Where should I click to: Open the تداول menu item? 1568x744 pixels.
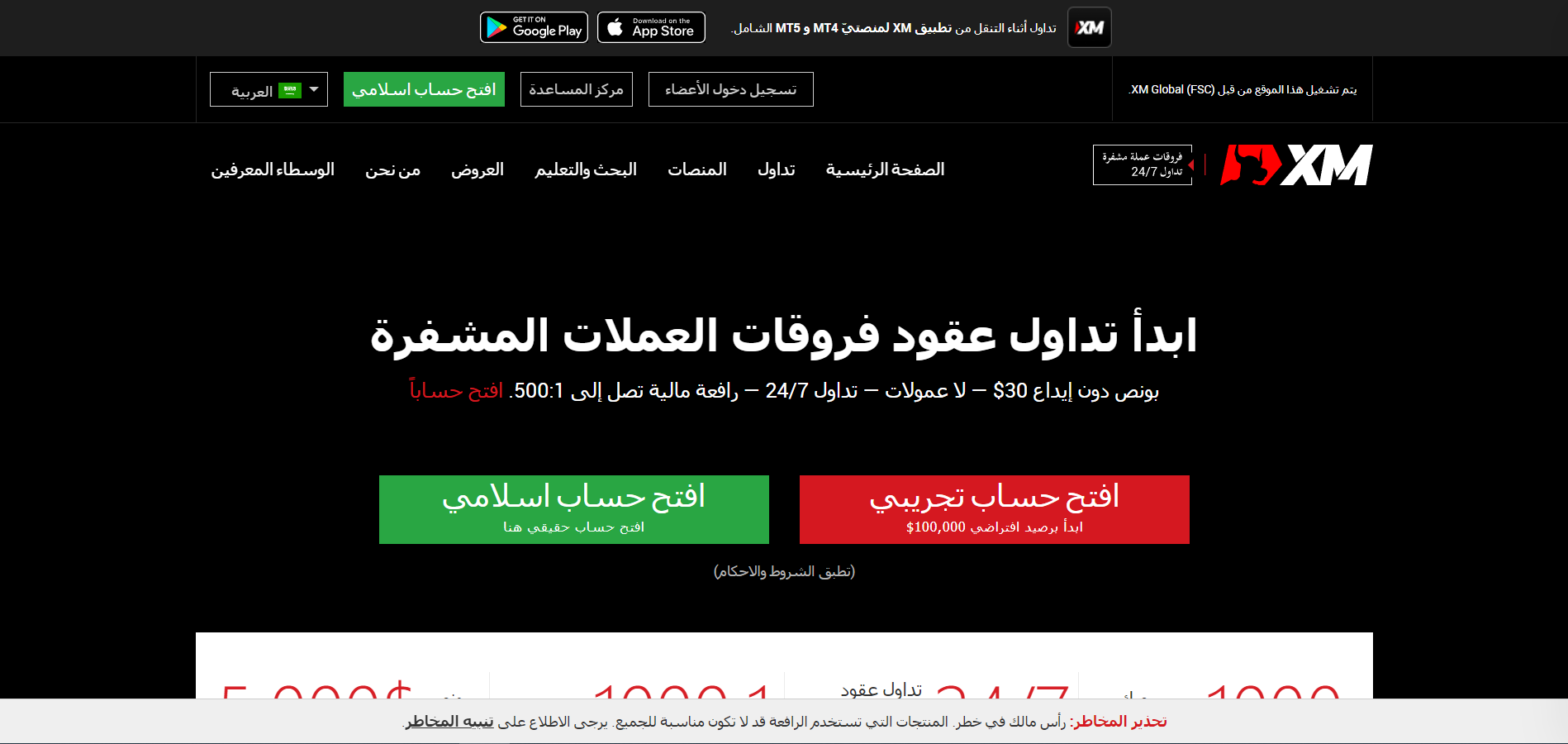pos(775,169)
